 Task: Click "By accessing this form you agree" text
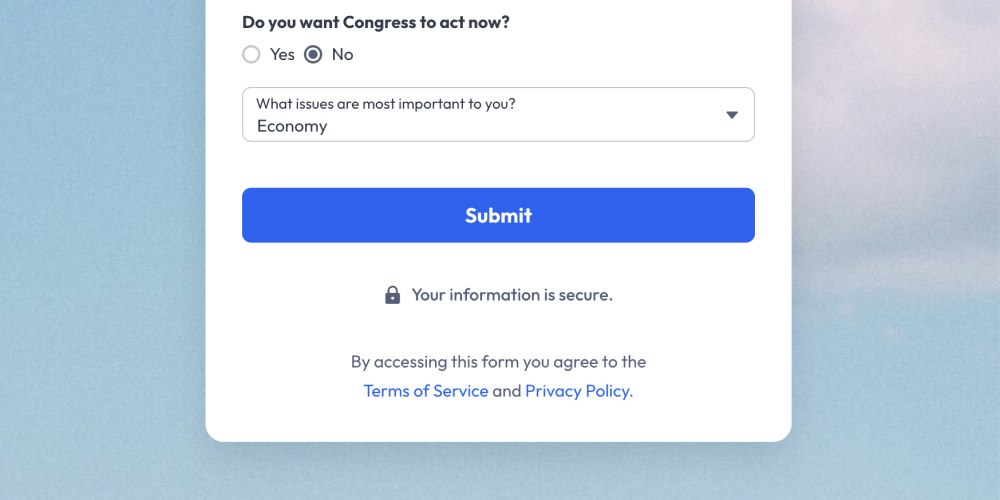[x=498, y=361]
